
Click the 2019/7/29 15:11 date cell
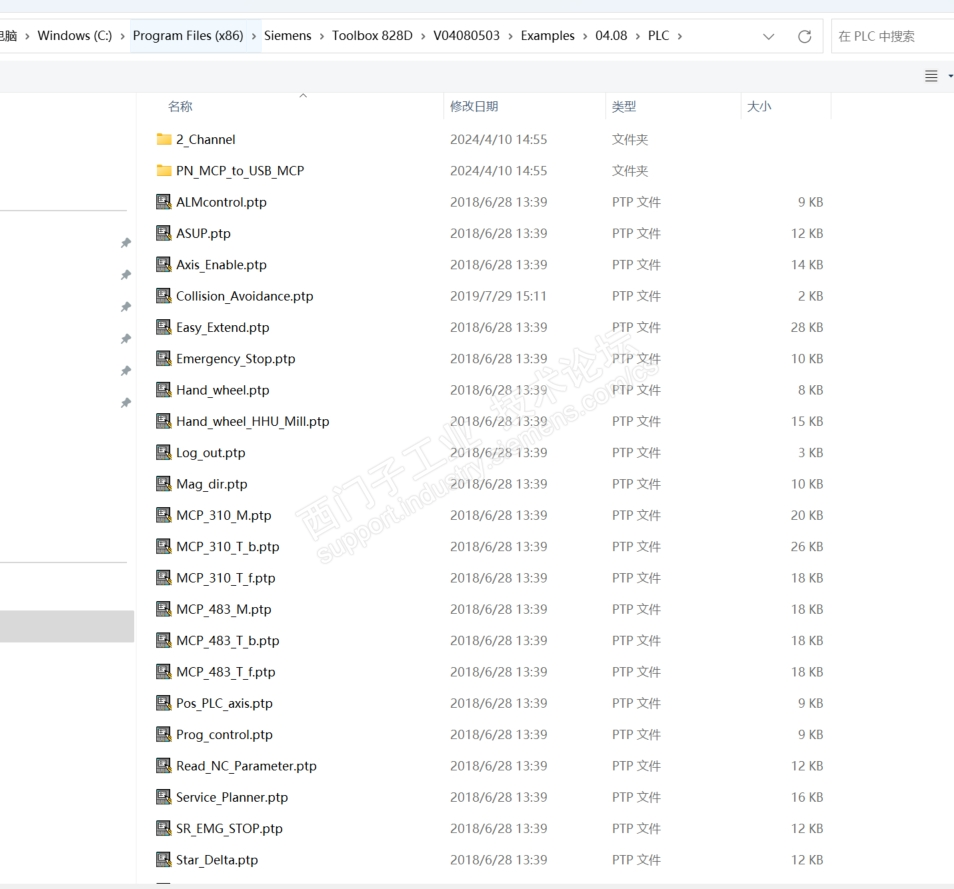click(x=498, y=296)
